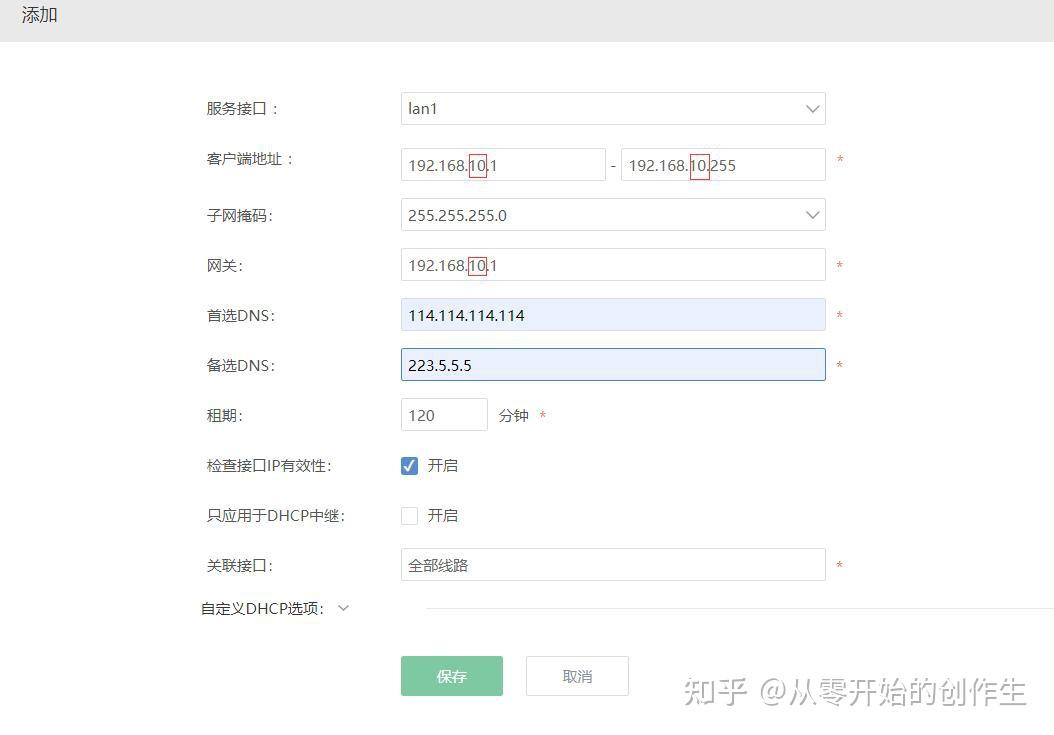Image resolution: width=1054 pixels, height=735 pixels.
Task: Click the green 保存 save button
Action: [451, 676]
